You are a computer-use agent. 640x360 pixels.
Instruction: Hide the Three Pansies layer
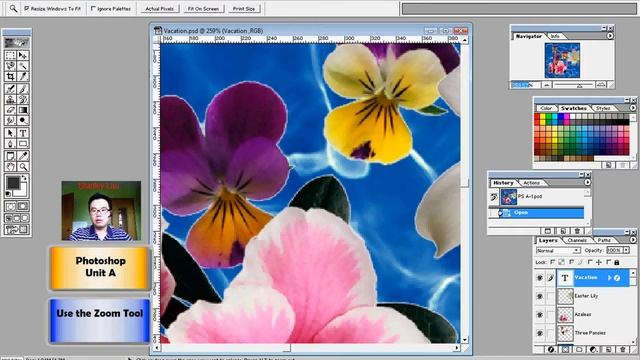coord(540,333)
